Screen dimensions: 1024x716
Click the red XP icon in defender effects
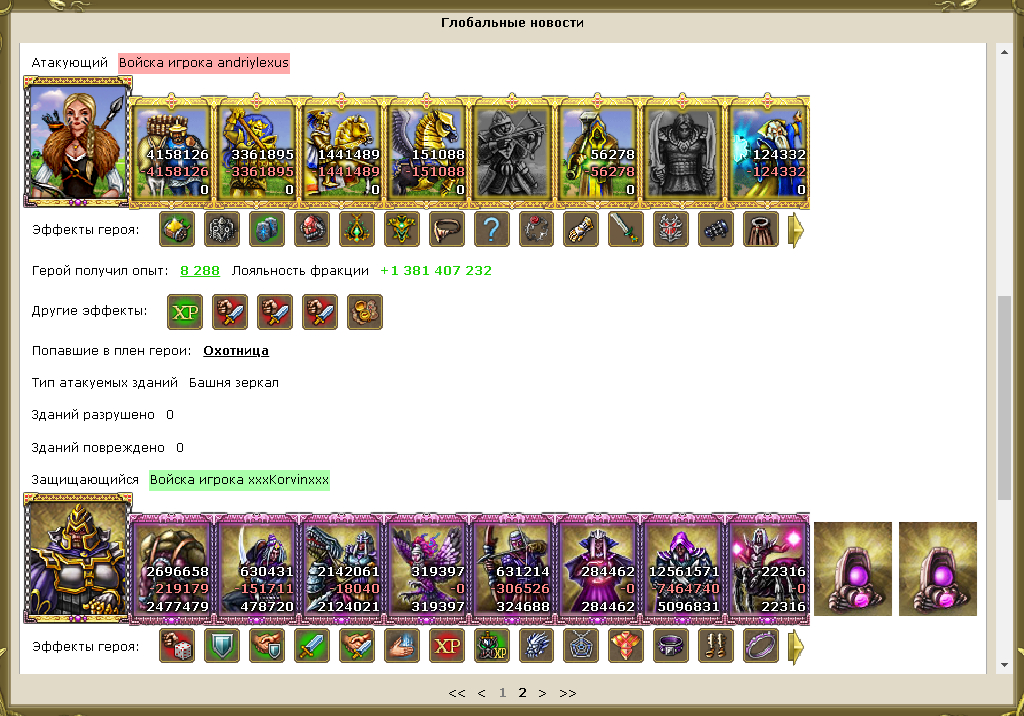447,646
